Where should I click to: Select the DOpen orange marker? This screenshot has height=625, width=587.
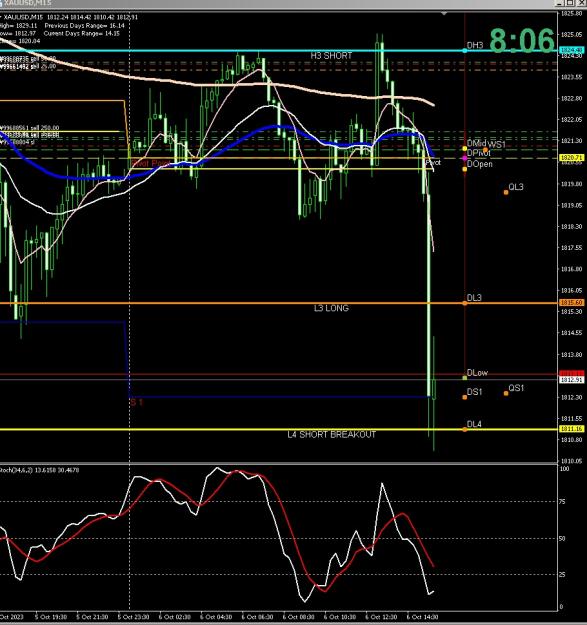pyautogui.click(x=465, y=169)
